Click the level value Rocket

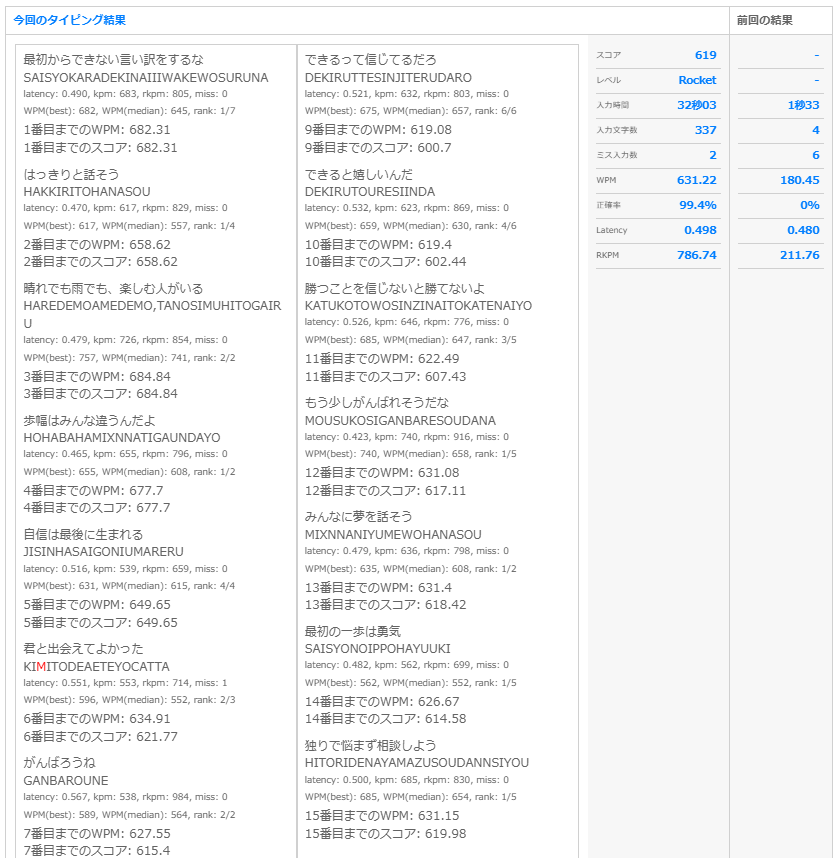click(x=697, y=80)
